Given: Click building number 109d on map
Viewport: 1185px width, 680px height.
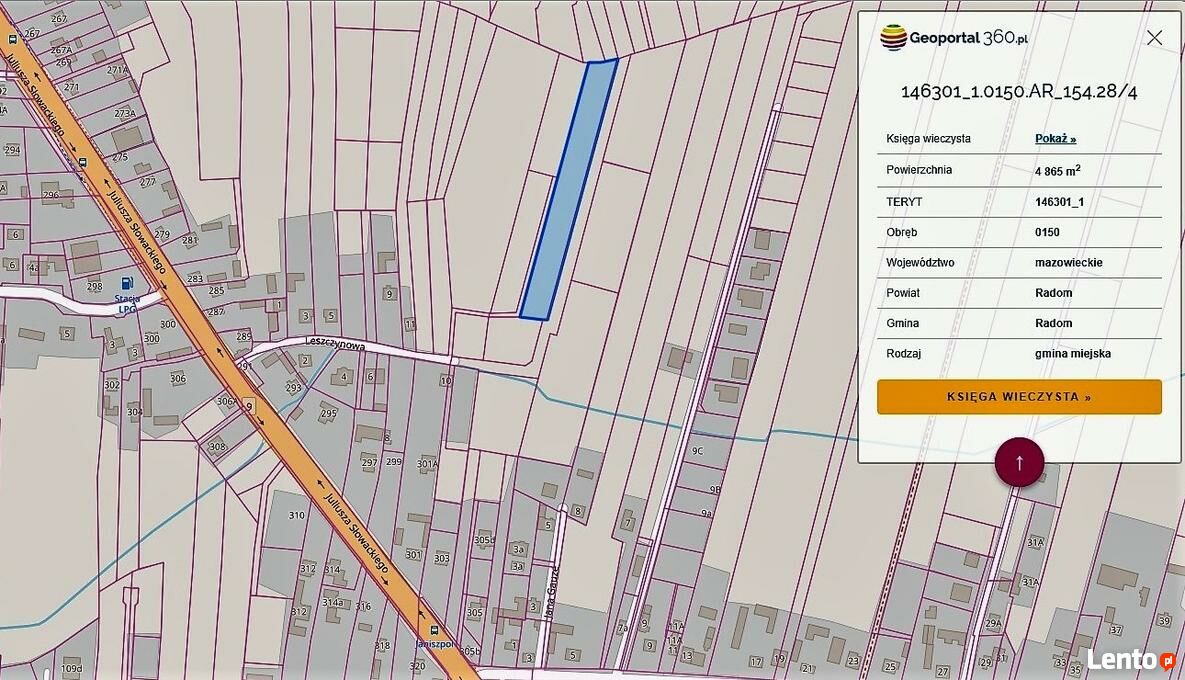Looking at the screenshot, I should click(71, 668).
